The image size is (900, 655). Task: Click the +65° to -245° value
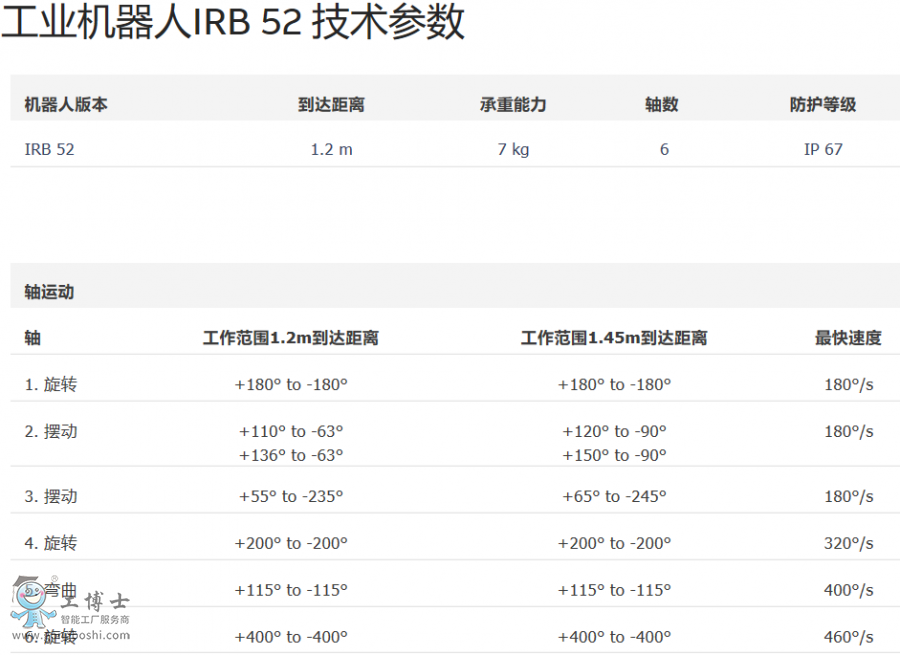coord(614,496)
